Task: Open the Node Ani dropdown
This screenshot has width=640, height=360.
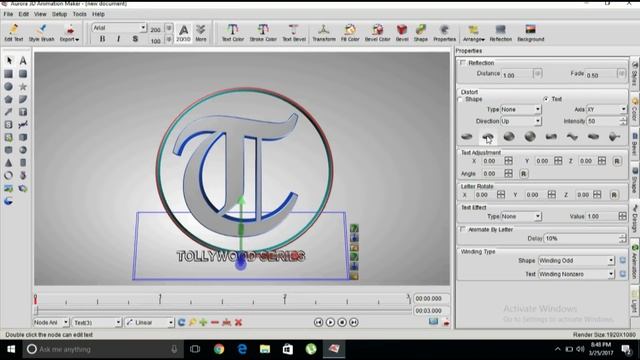Action: pyautogui.click(x=51, y=322)
